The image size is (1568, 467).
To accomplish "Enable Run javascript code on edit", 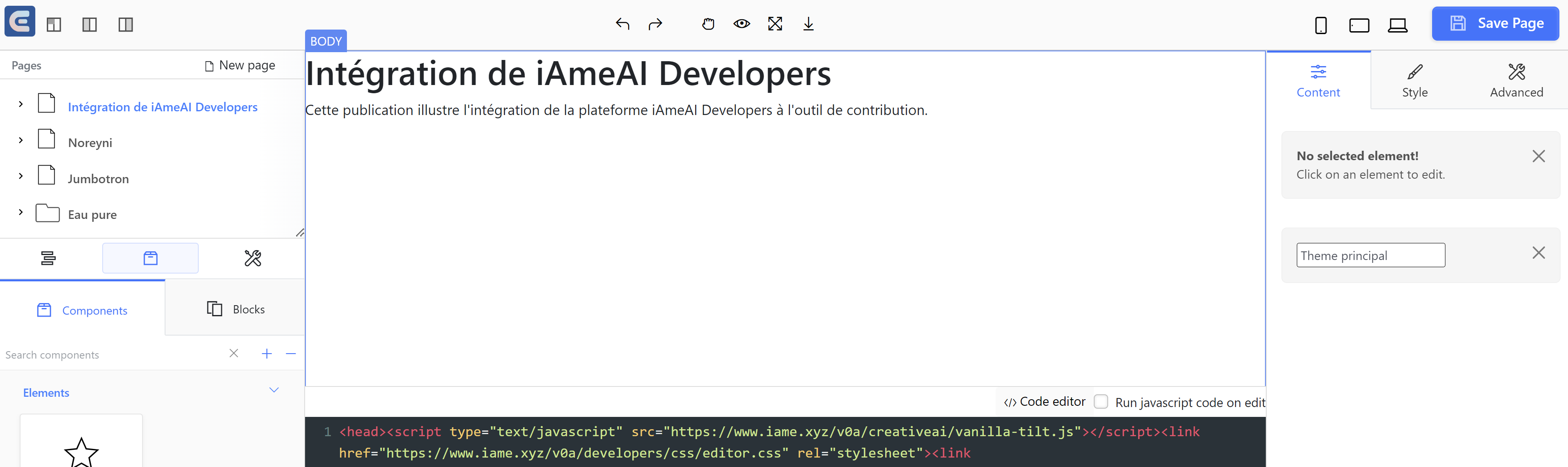I will pyautogui.click(x=1100, y=402).
